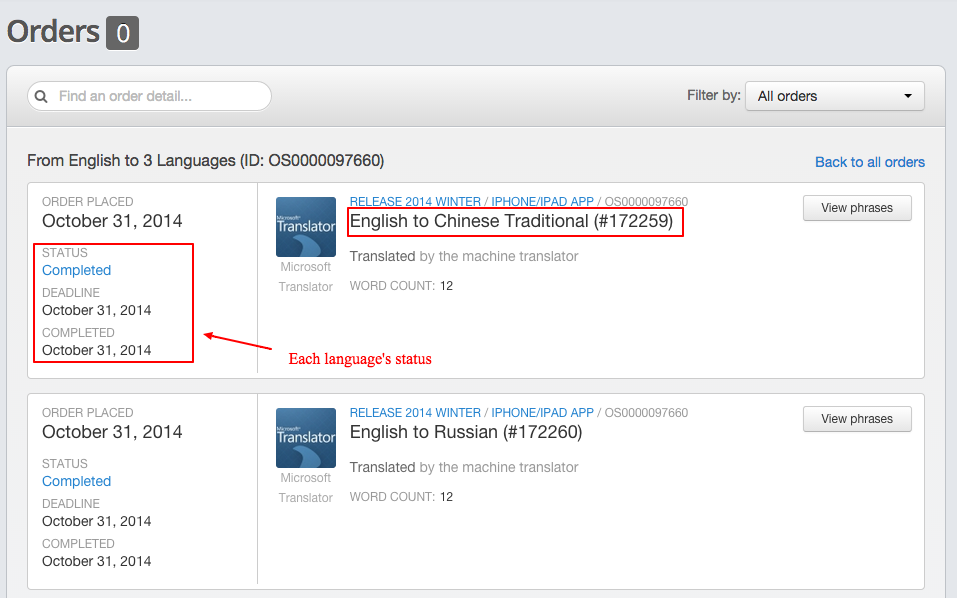Click COMPLETED date in Russian order card
Screen dimensions: 957x598
96,561
